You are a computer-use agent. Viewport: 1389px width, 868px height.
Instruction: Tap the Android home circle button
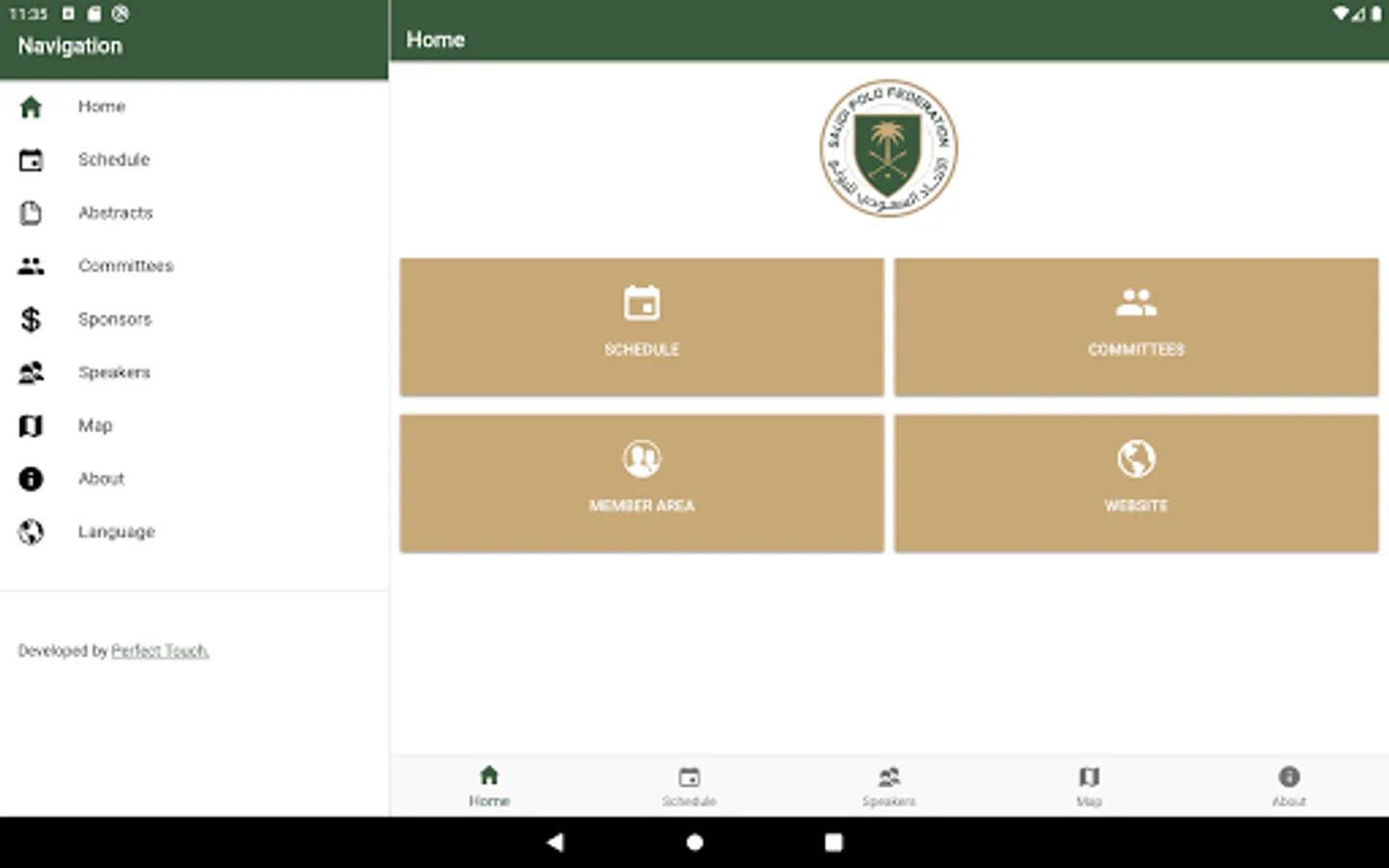(694, 842)
